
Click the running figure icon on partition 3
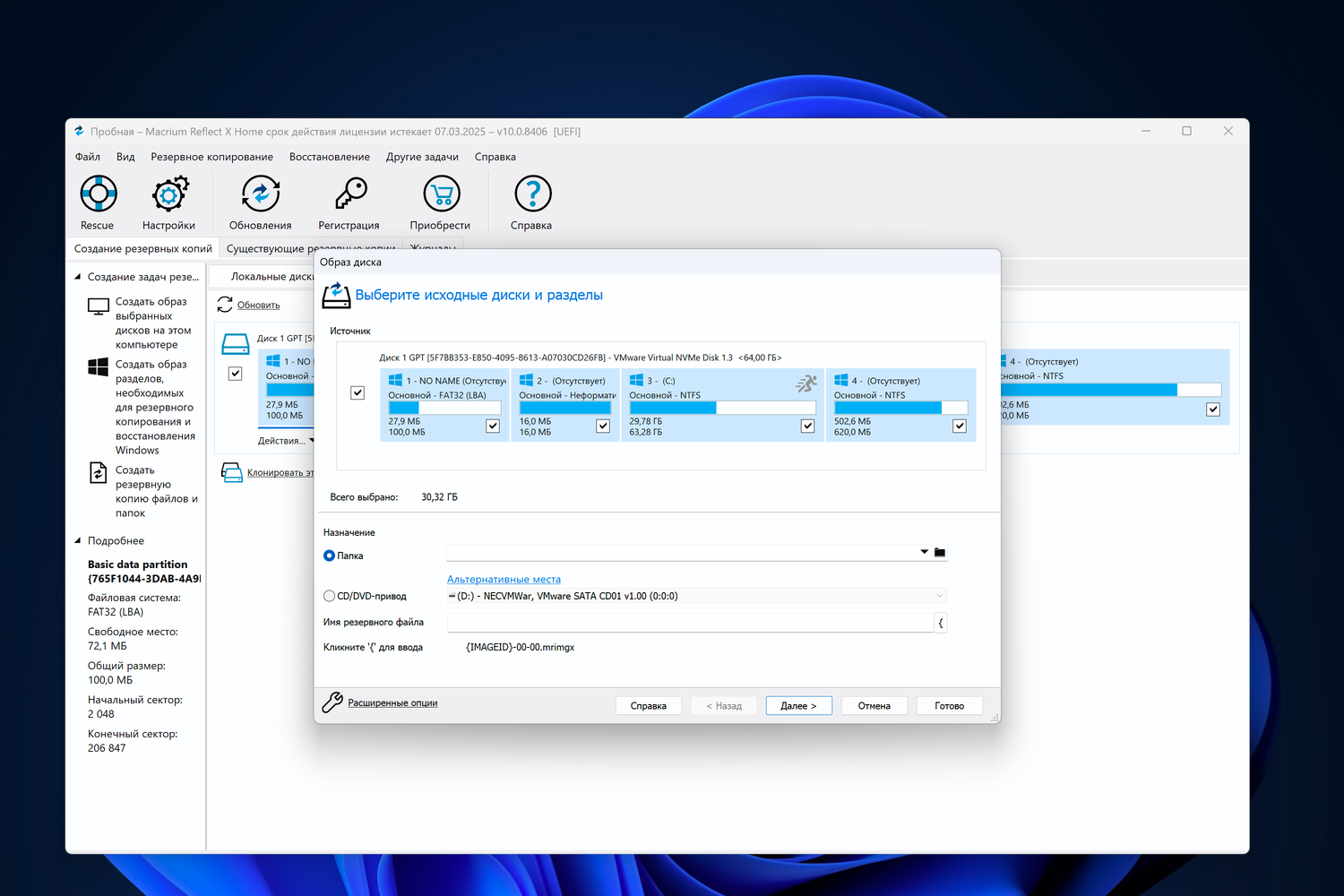coord(806,383)
